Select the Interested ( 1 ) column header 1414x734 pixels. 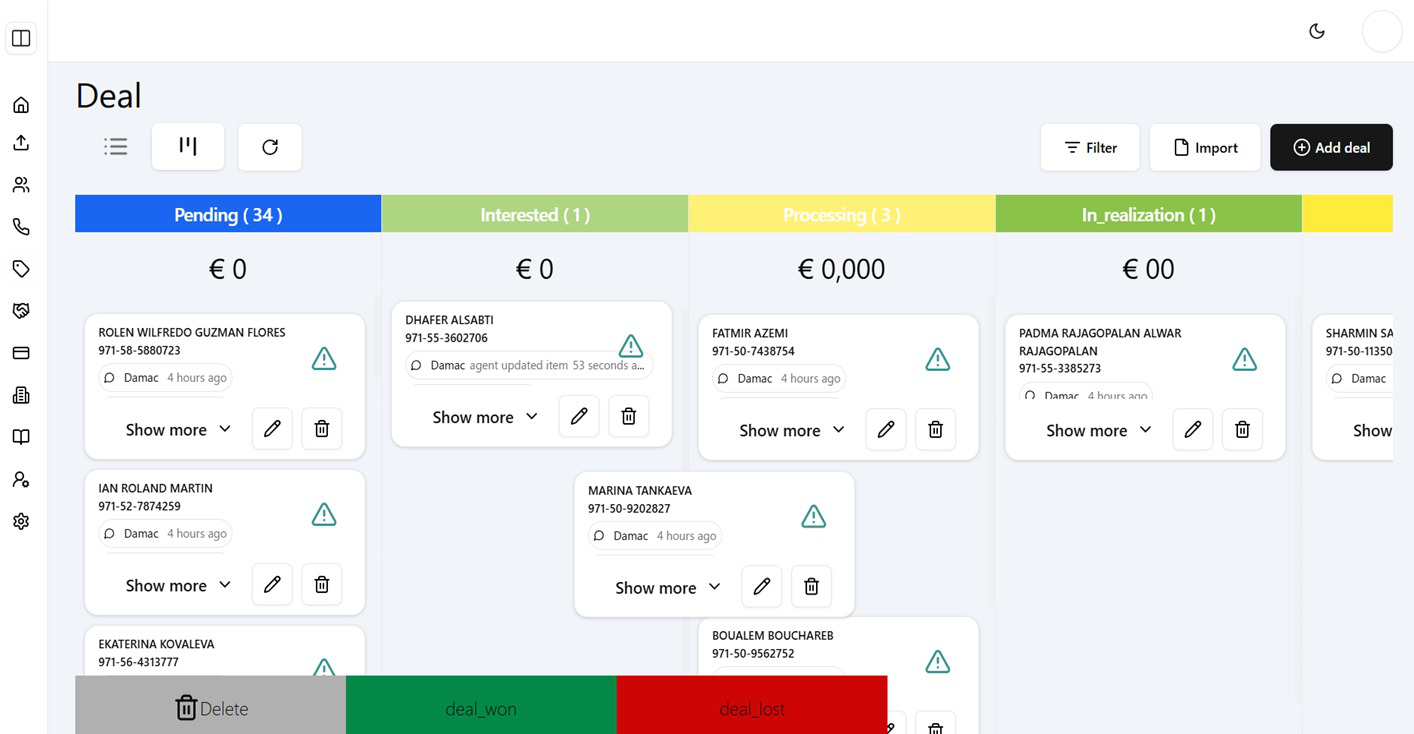(535, 214)
